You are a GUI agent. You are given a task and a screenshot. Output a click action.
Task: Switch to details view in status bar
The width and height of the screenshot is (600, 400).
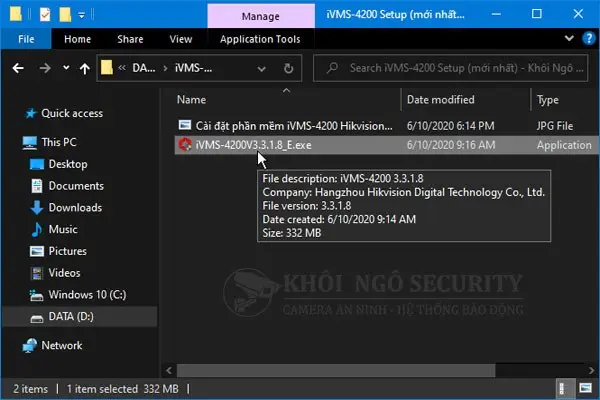(563, 389)
